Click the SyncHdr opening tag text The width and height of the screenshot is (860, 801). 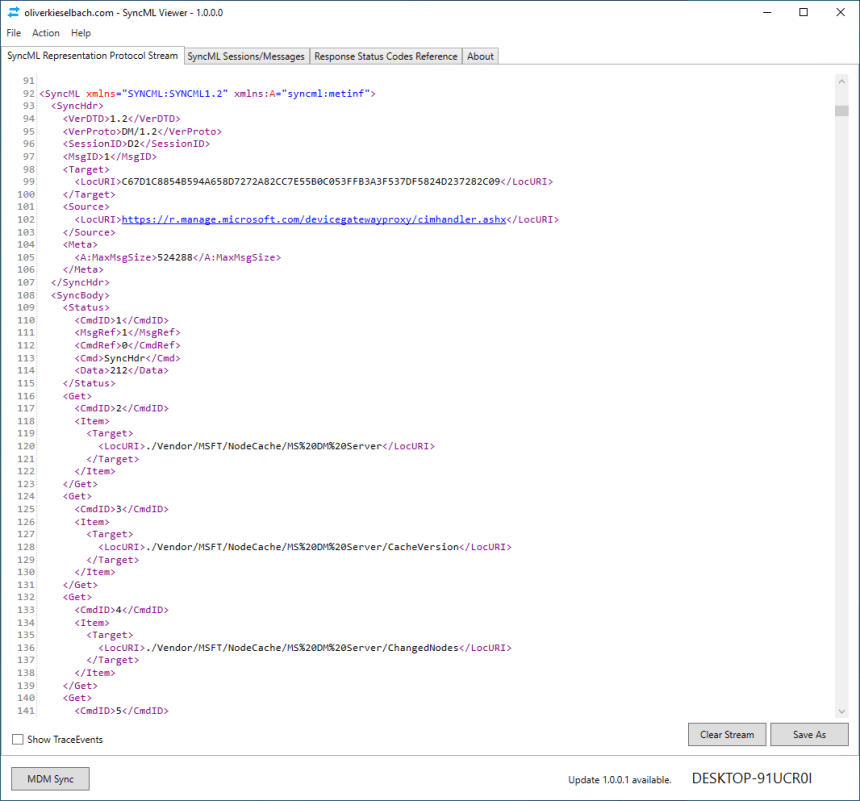(76, 105)
